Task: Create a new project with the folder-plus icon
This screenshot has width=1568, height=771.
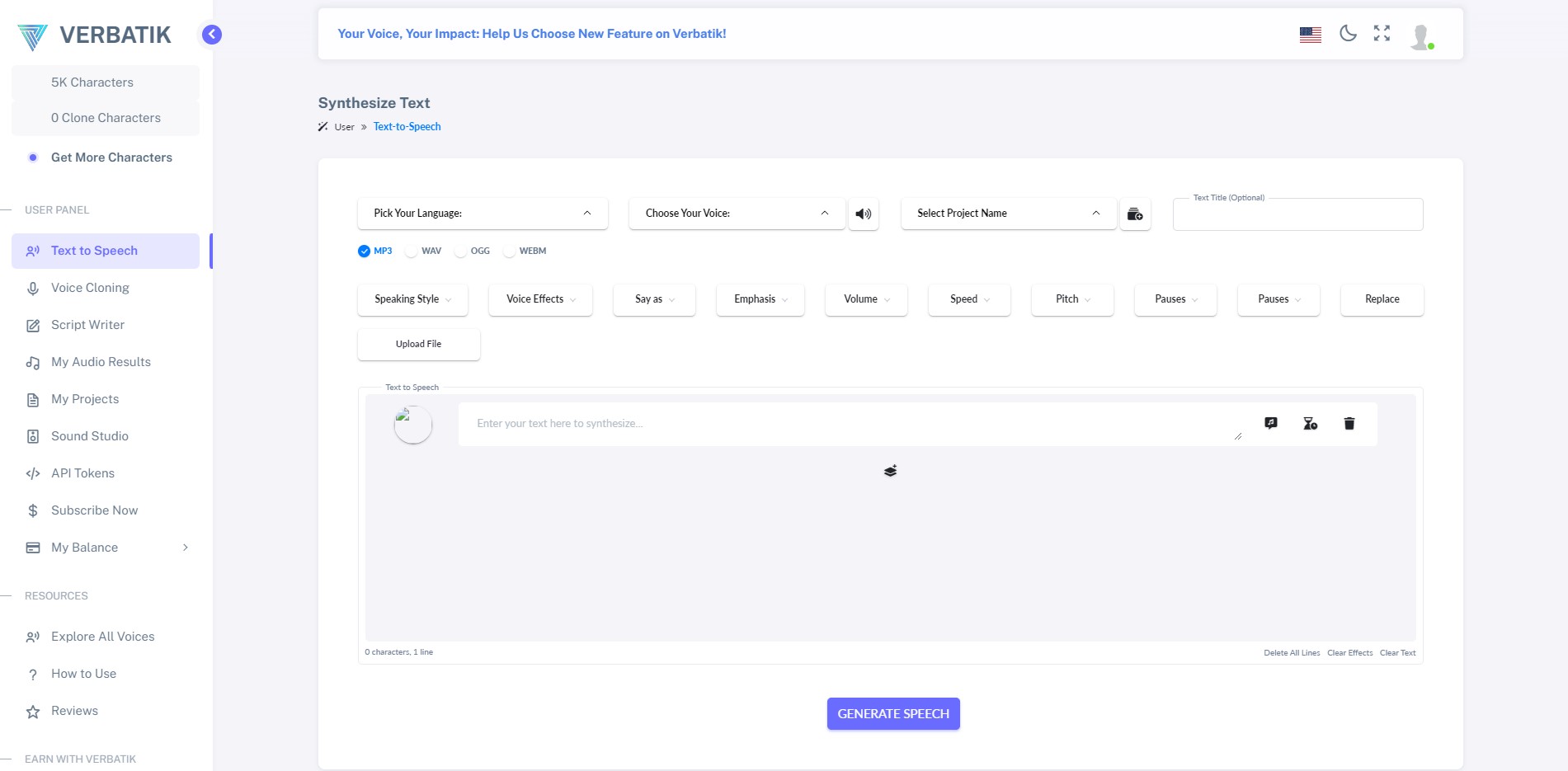Action: point(1135,214)
